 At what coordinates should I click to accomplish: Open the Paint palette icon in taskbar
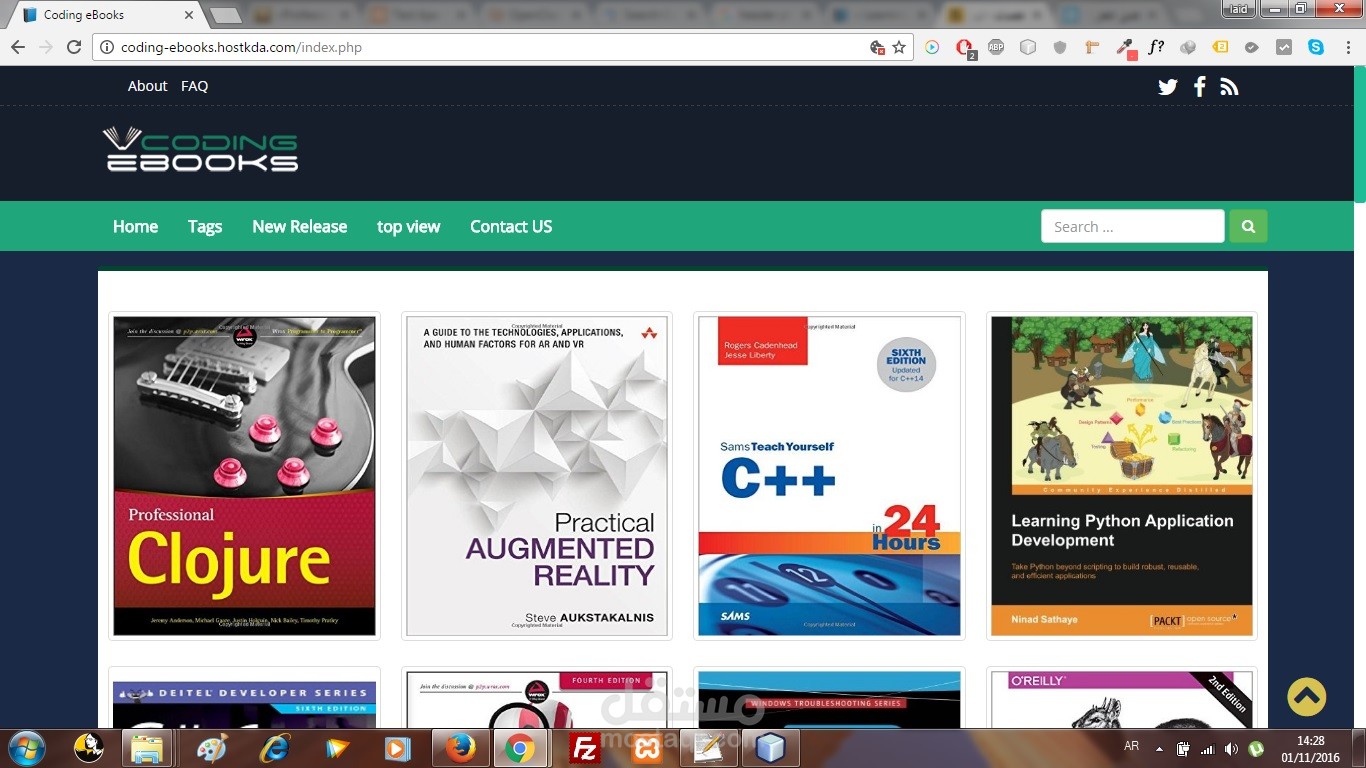212,748
